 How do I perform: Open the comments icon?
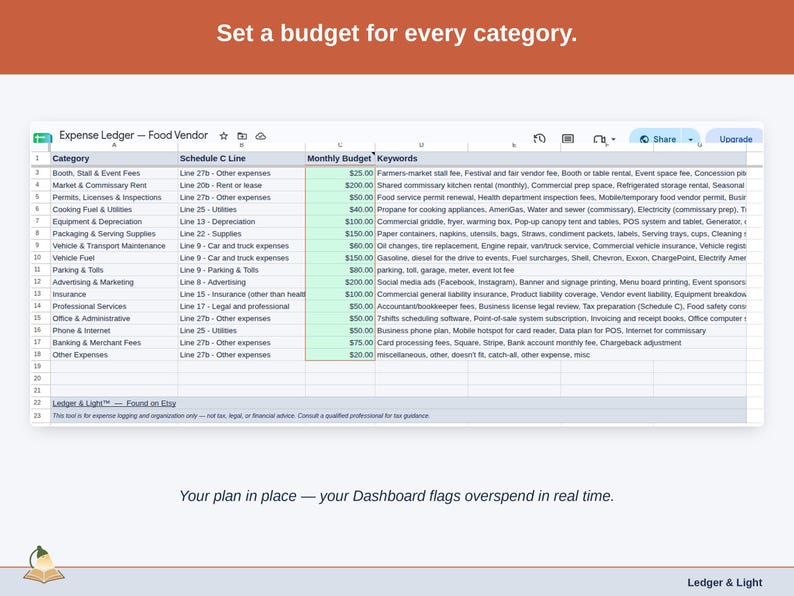(x=568, y=138)
